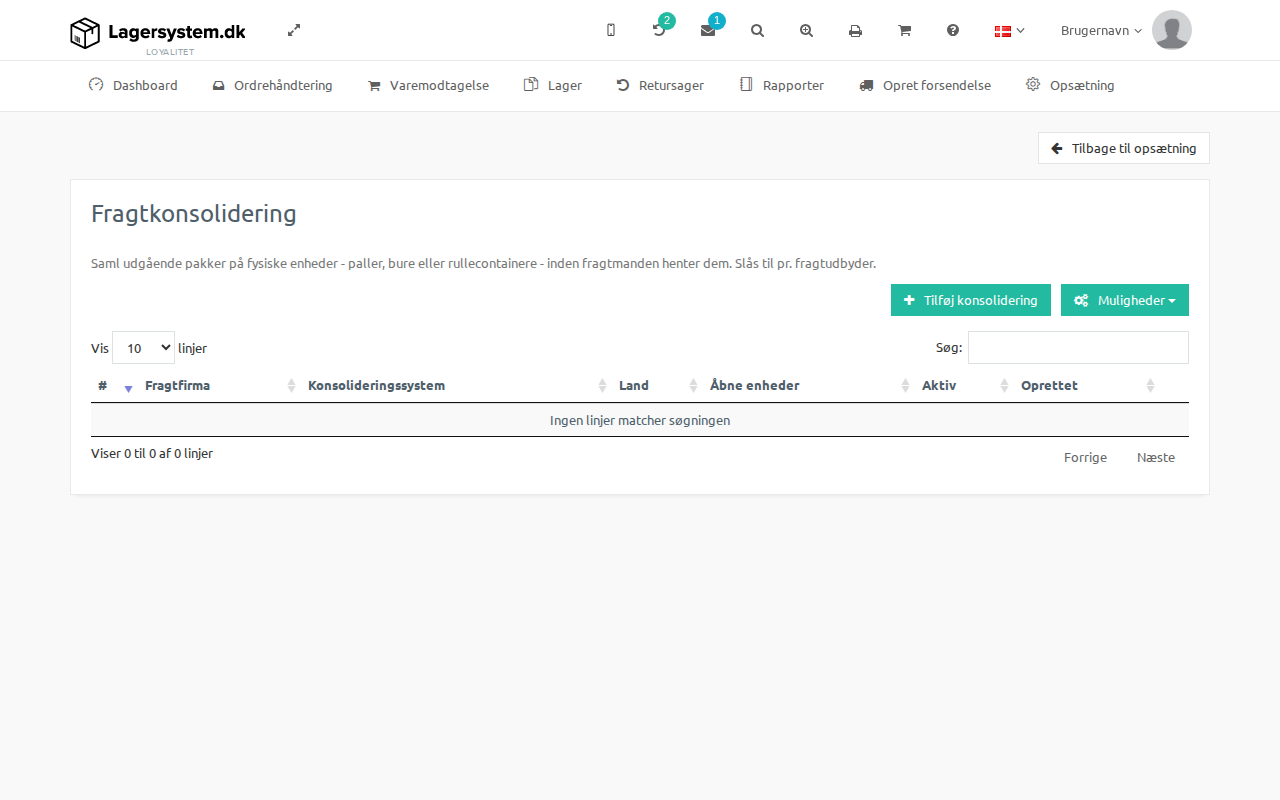Expand the Brugernavn user menu

pos(1101,30)
